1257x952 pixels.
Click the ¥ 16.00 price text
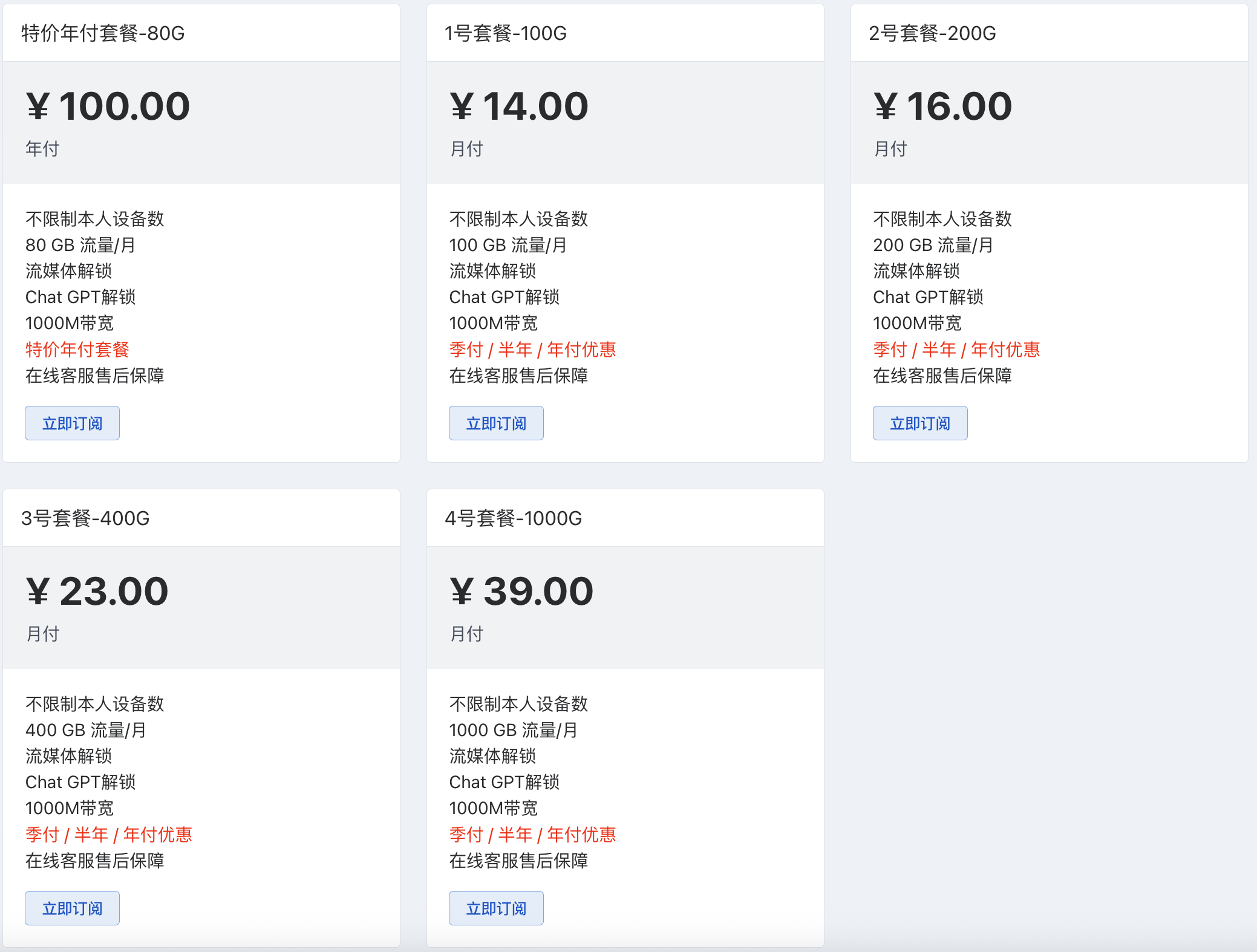pyautogui.click(x=943, y=106)
